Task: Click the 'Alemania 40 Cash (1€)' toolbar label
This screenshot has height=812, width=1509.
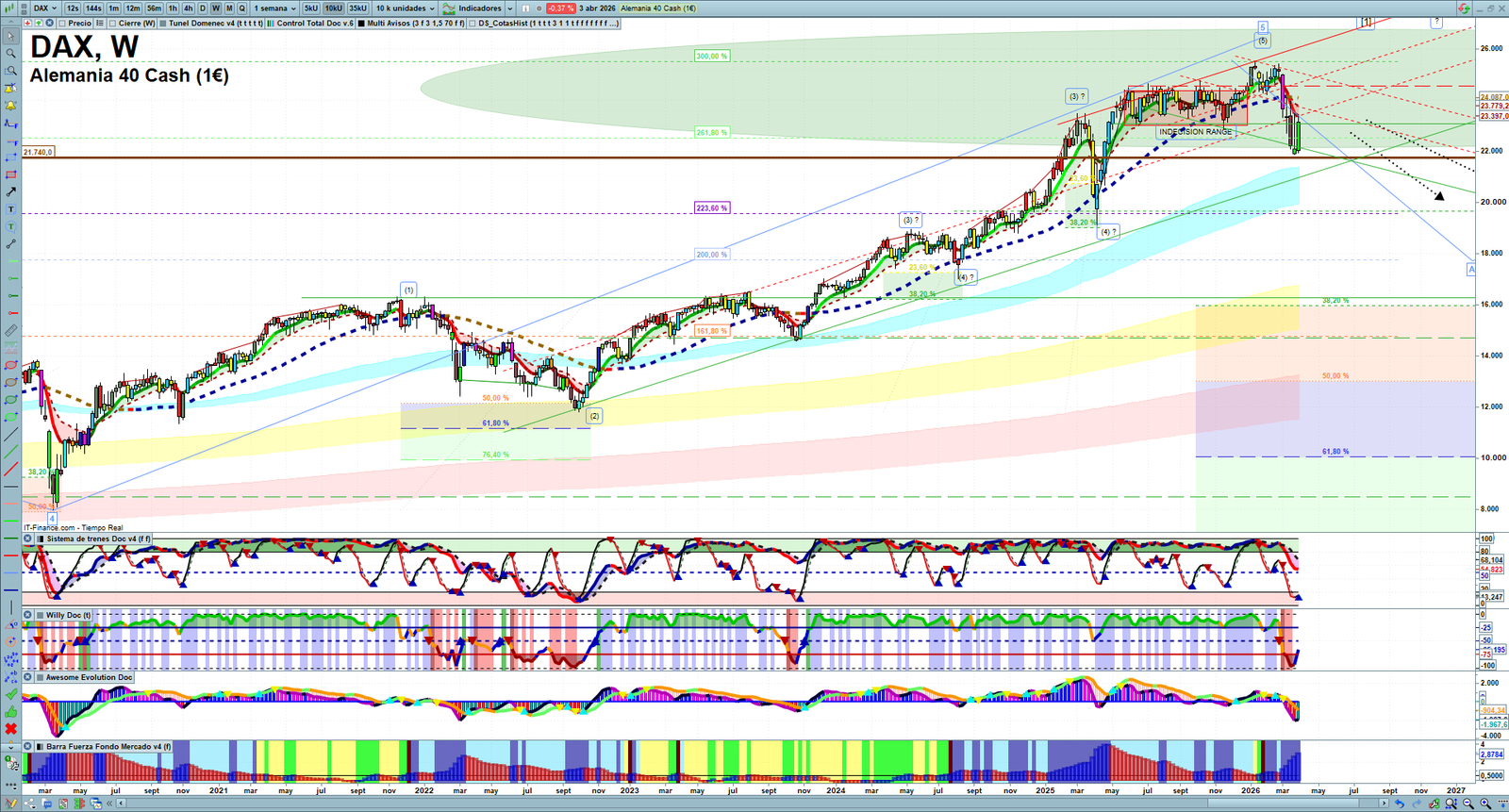Action: (658, 8)
